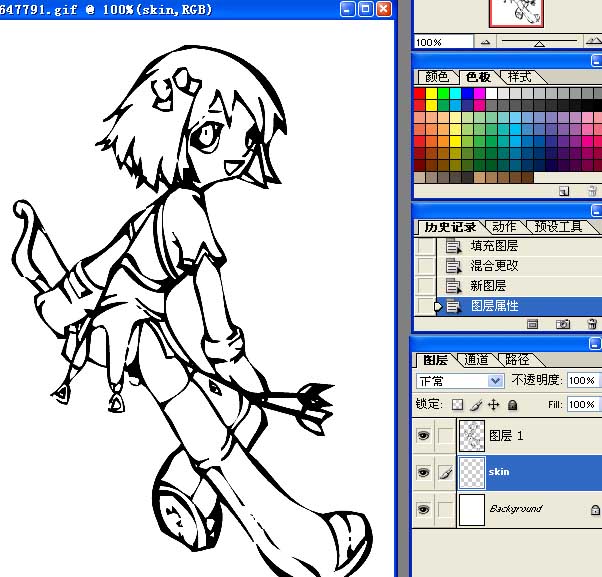Open the 正常 blend mode dropdown
The width and height of the screenshot is (602, 577).
(x=460, y=381)
